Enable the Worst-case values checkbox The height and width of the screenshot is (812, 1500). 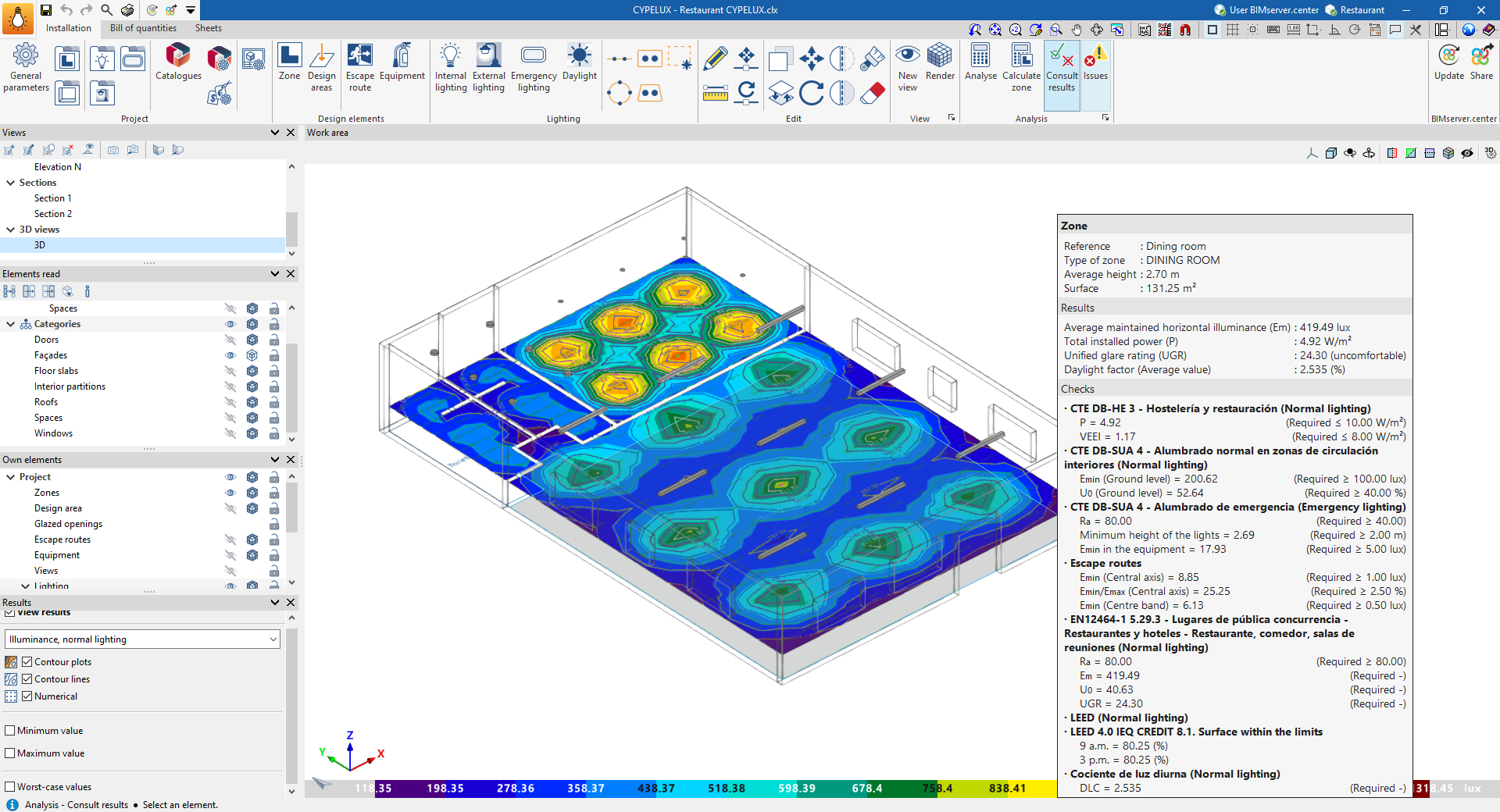tap(10, 787)
